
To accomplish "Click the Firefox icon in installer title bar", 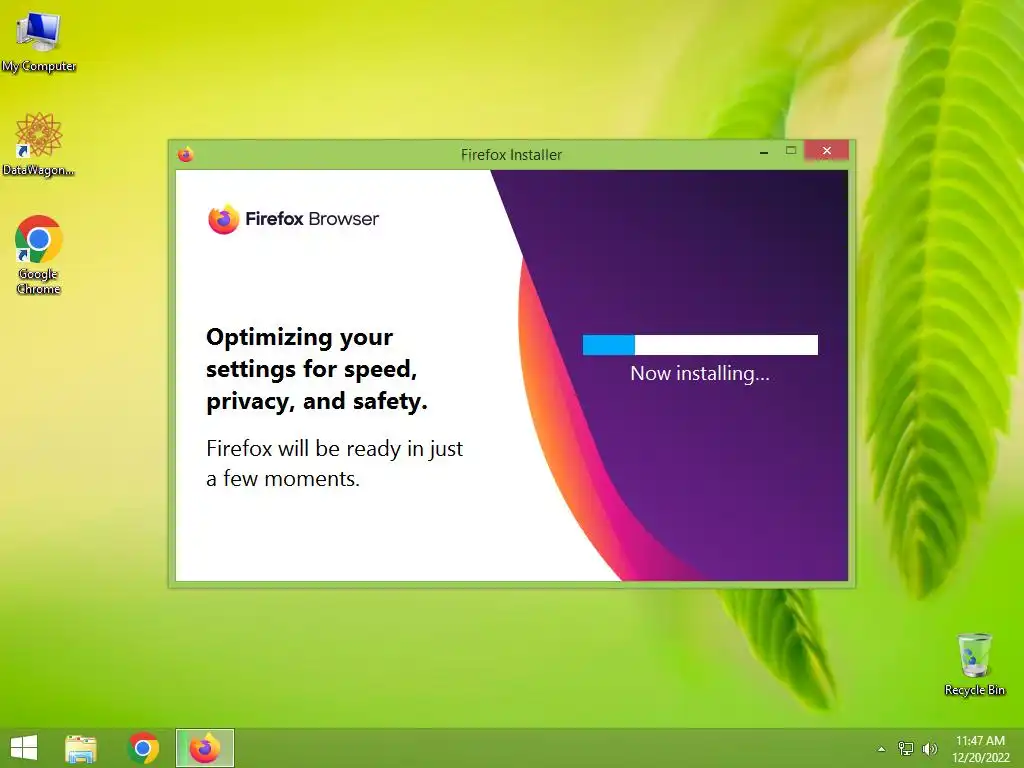I will click(185, 154).
